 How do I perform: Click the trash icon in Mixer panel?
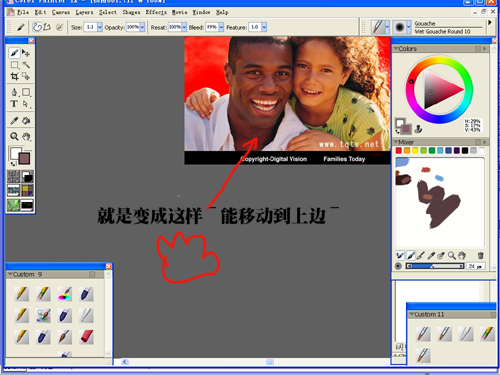(x=480, y=256)
